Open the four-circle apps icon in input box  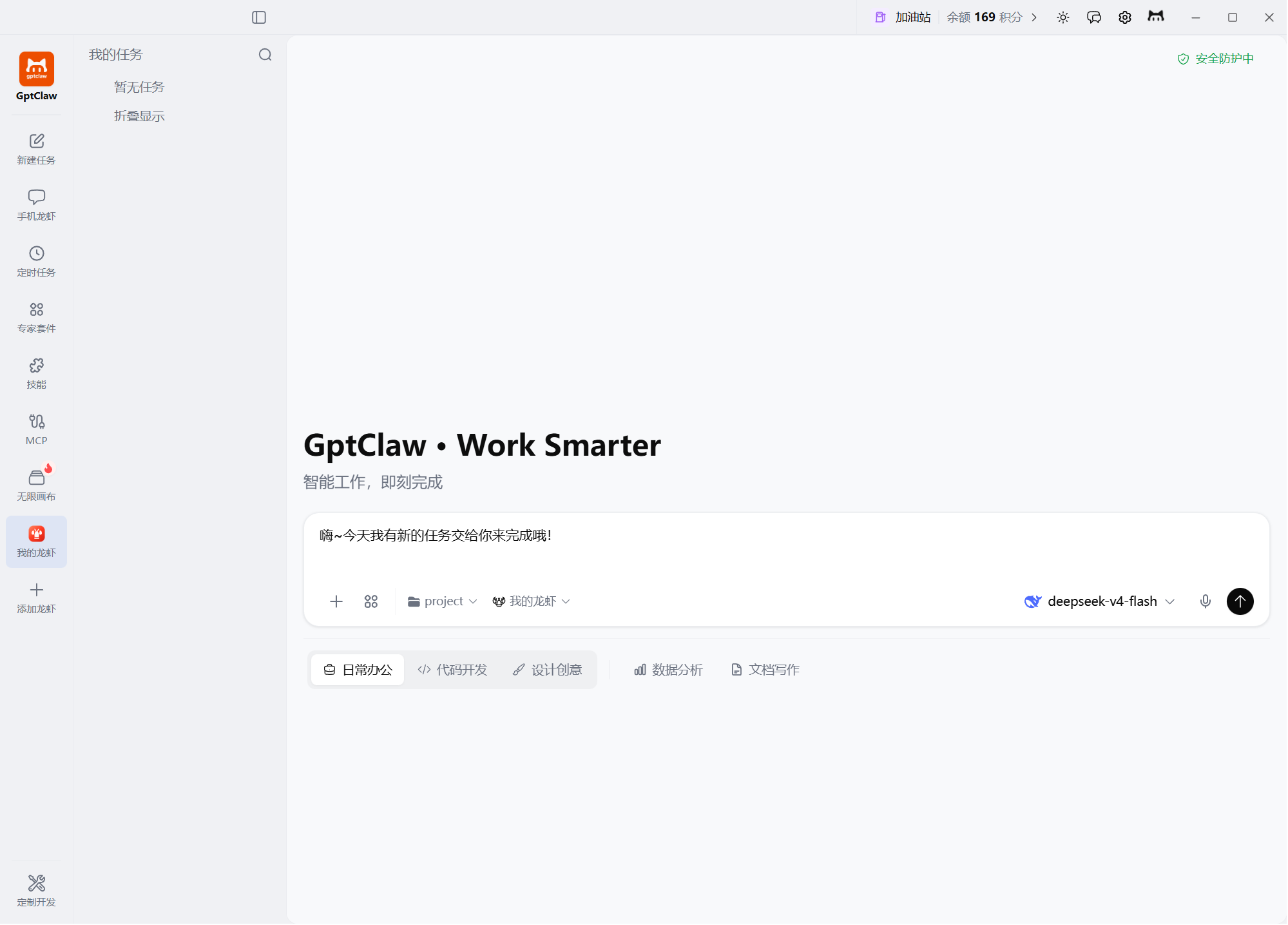coord(371,601)
